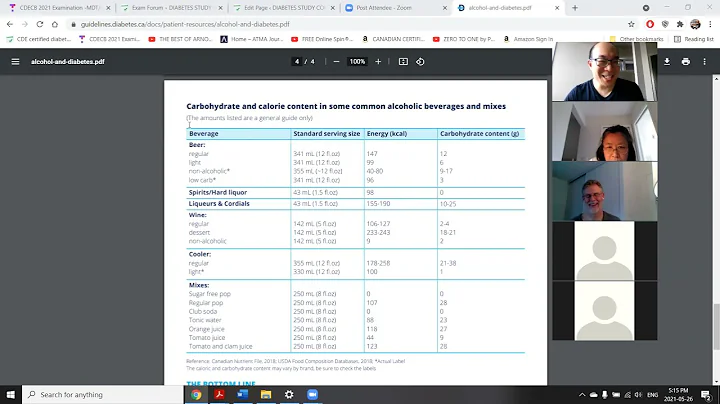720x404 pixels.
Task: Zoom in the PDF with plus button
Action: 378,62
